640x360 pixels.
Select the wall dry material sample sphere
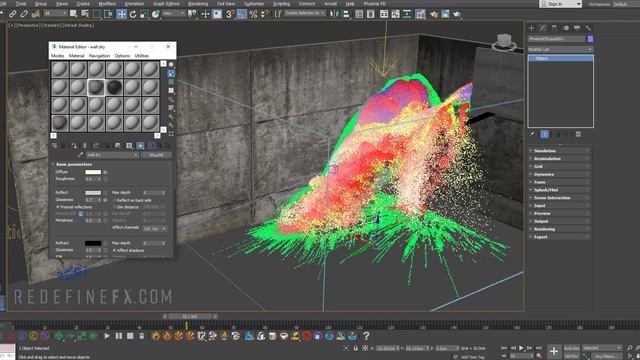[x=96, y=87]
